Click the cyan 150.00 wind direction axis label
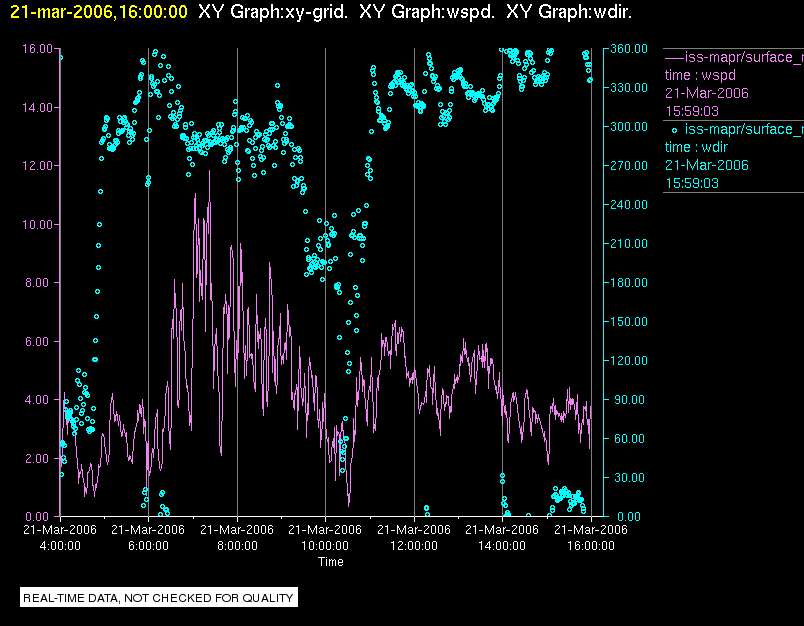804x626 pixels. 629,321
